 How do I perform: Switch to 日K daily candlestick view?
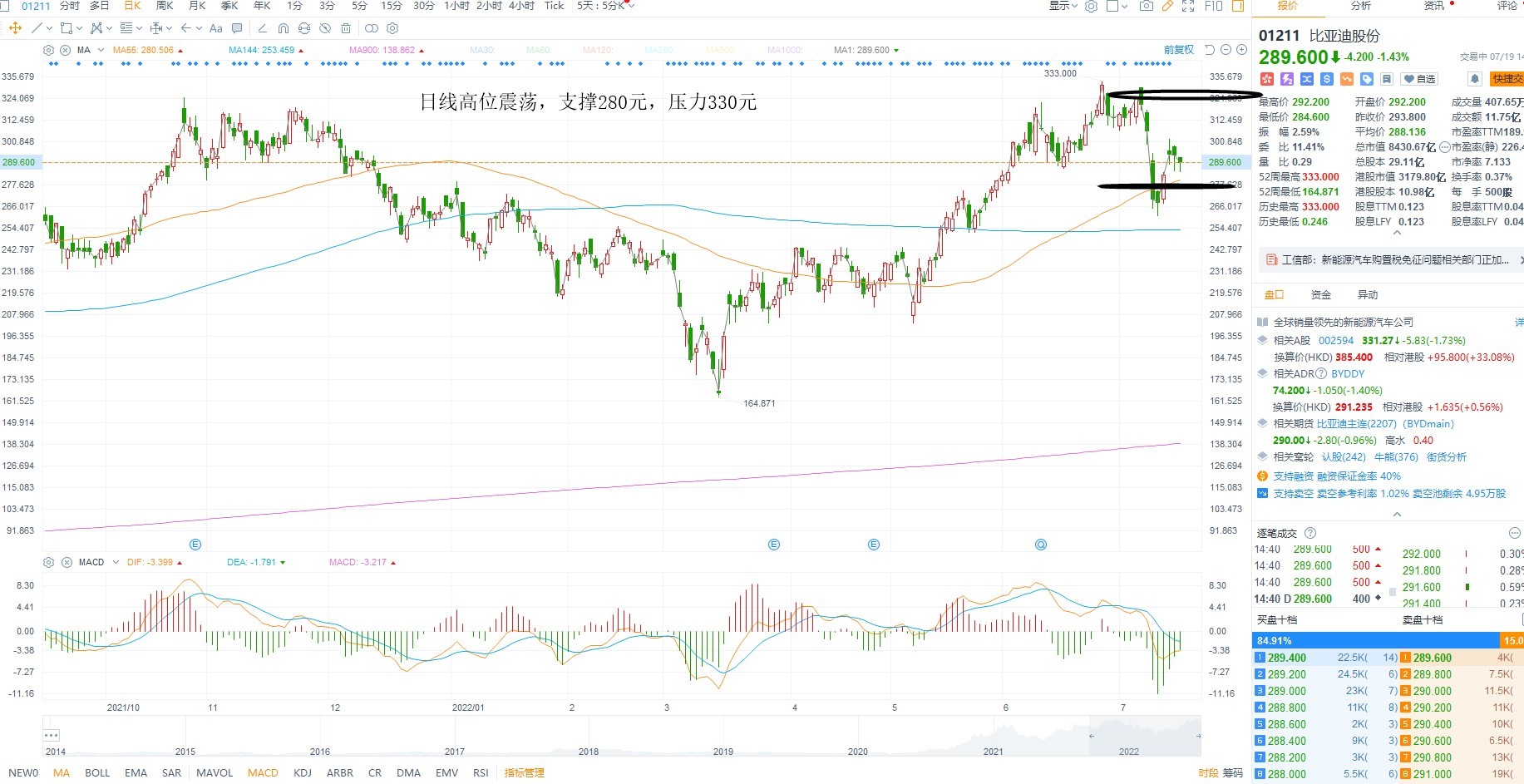pyautogui.click(x=132, y=6)
